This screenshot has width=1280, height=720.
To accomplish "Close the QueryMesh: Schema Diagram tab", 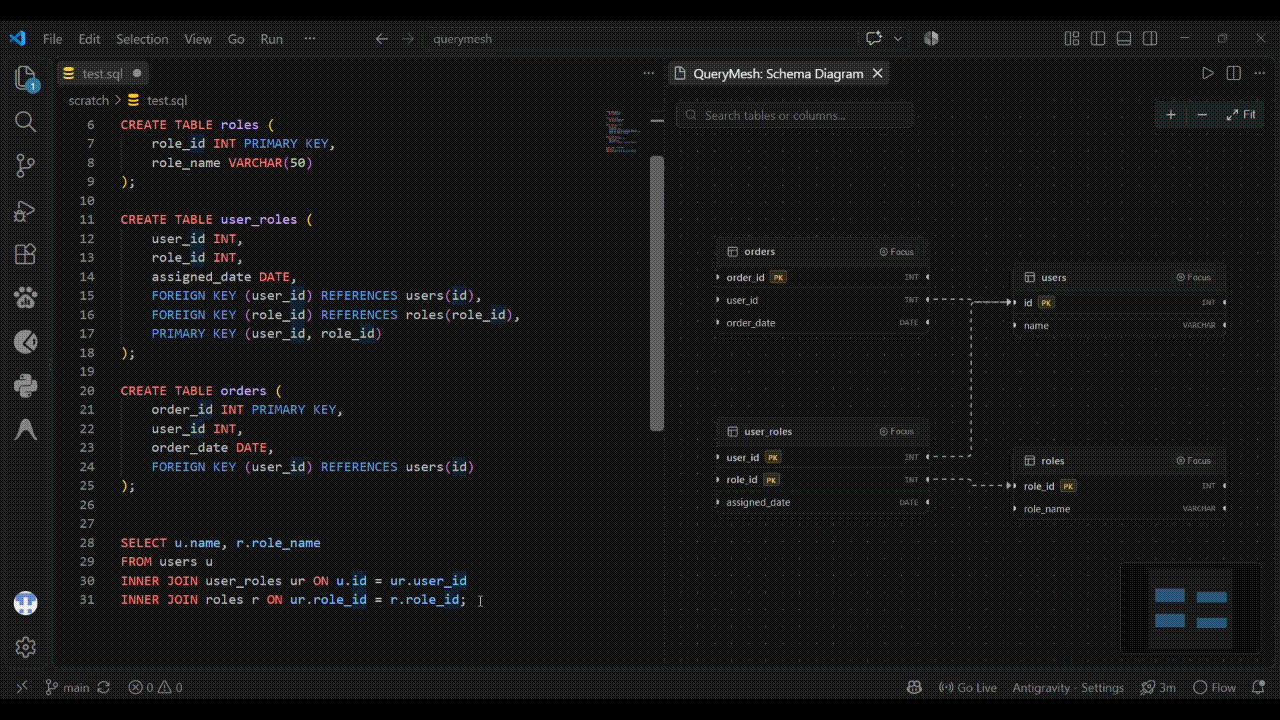I will pyautogui.click(x=878, y=73).
